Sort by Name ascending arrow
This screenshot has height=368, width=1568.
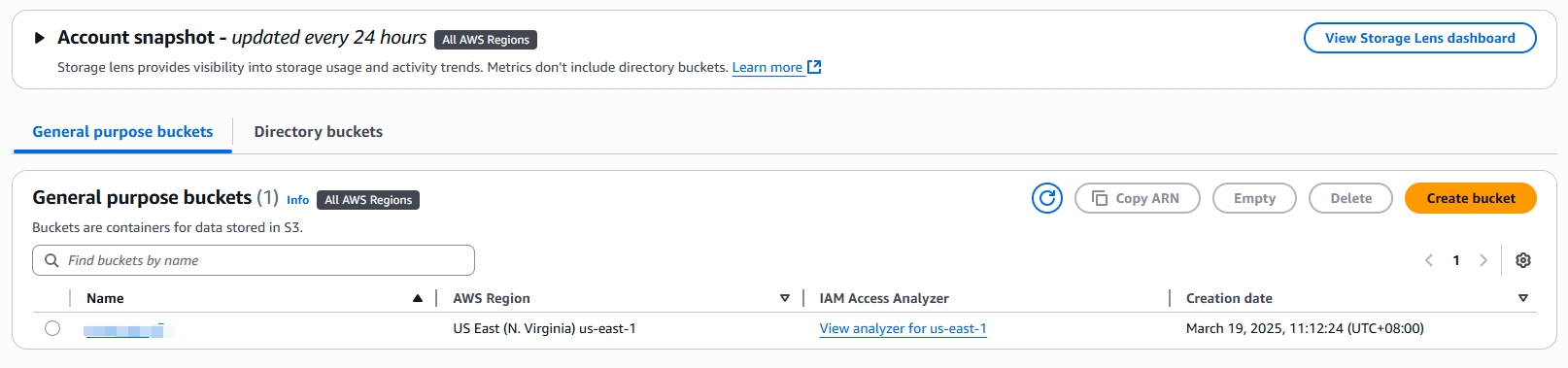418,298
